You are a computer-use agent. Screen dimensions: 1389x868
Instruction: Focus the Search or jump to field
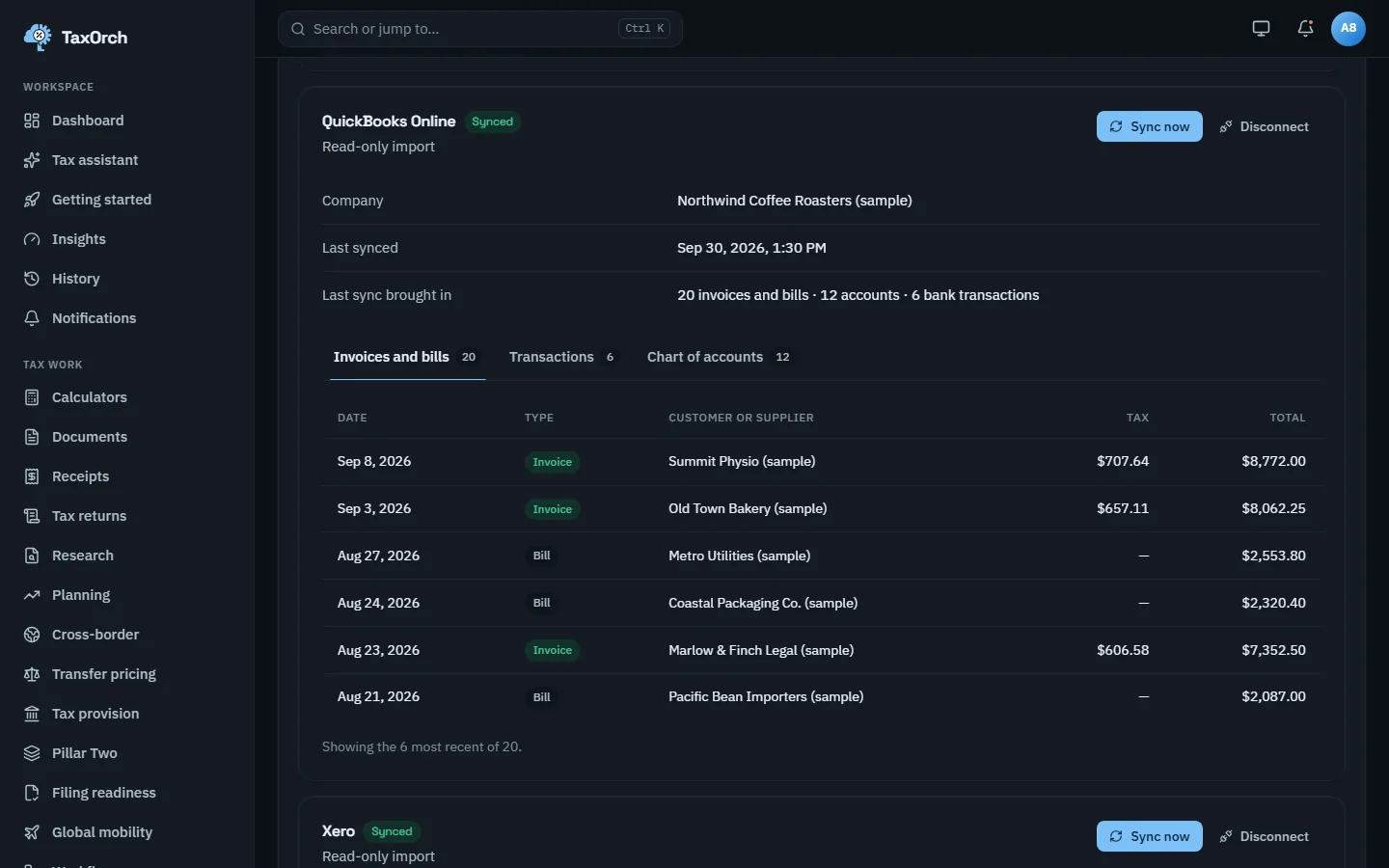480,29
